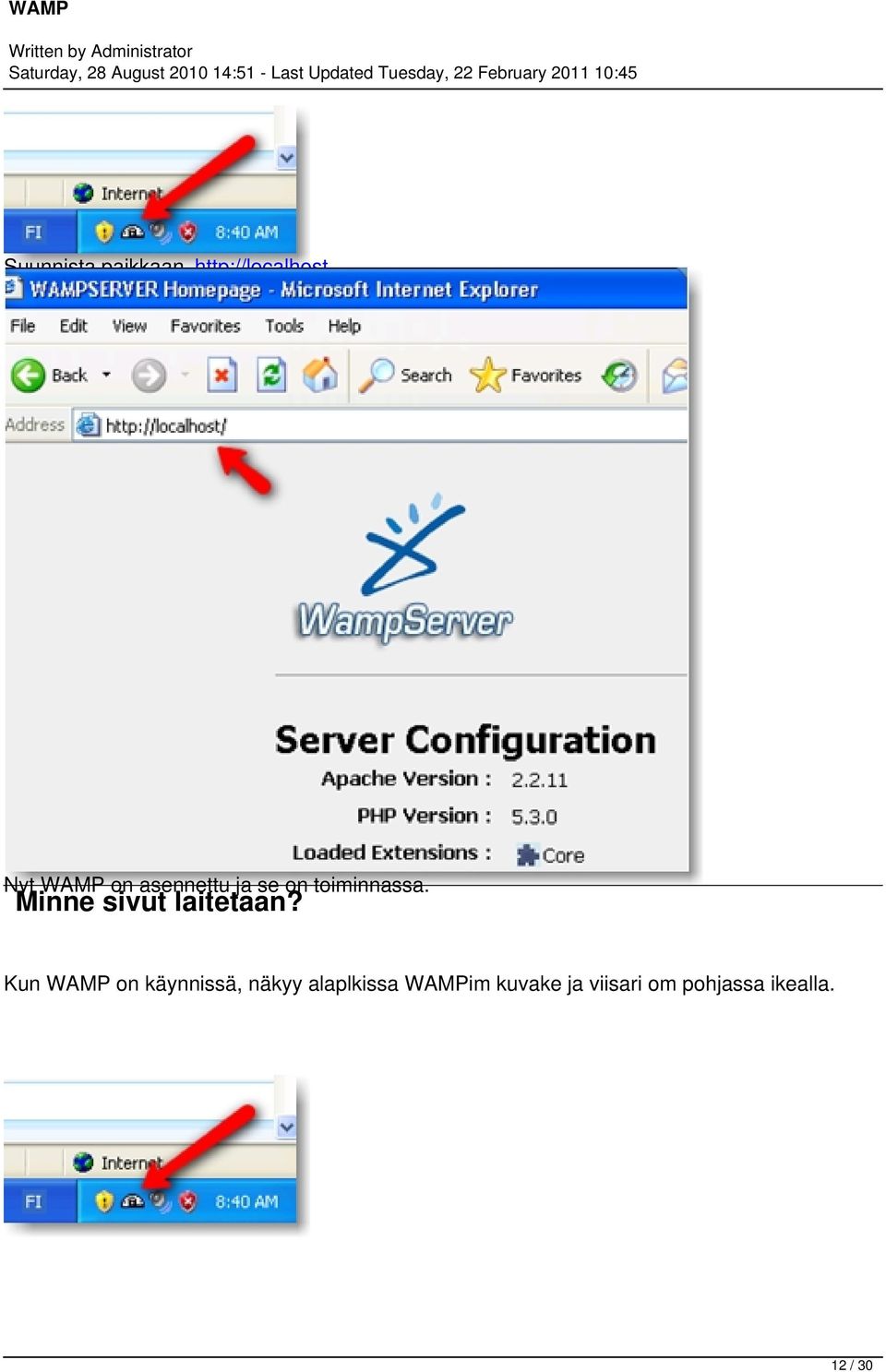Refresh the page using the green arrows icon

pos(270,376)
